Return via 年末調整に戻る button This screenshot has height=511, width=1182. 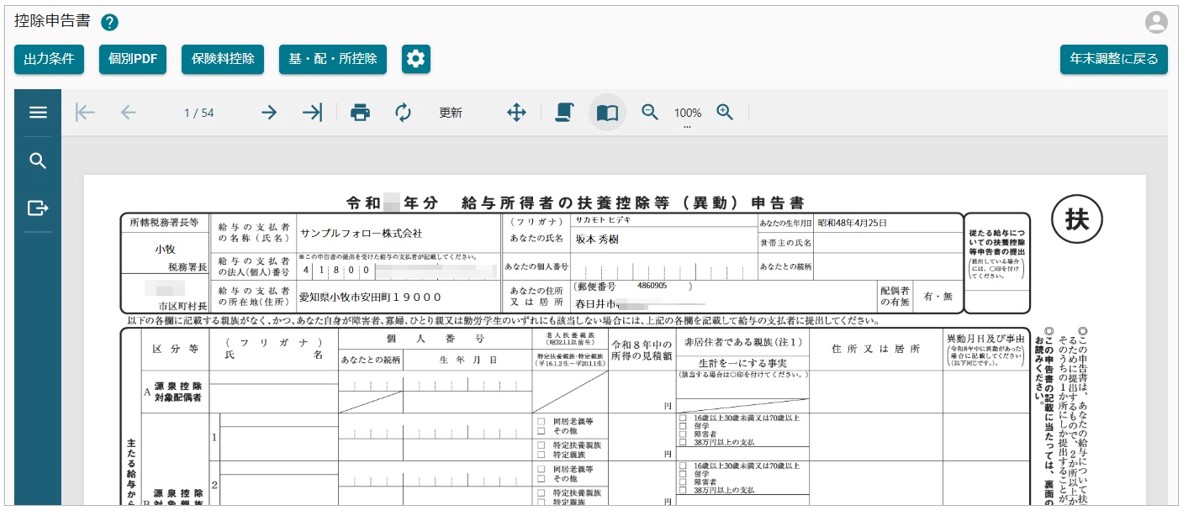click(1114, 60)
